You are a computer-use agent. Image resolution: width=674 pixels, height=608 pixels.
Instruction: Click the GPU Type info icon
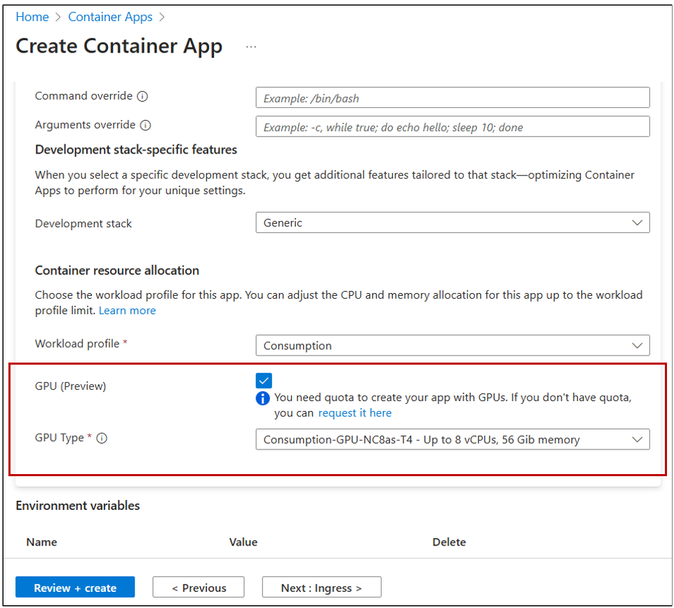click(102, 438)
